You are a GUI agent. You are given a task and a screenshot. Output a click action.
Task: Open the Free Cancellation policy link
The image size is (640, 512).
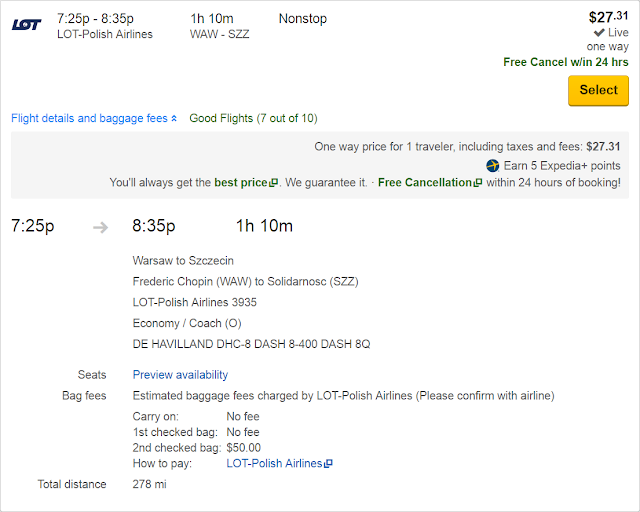424,183
